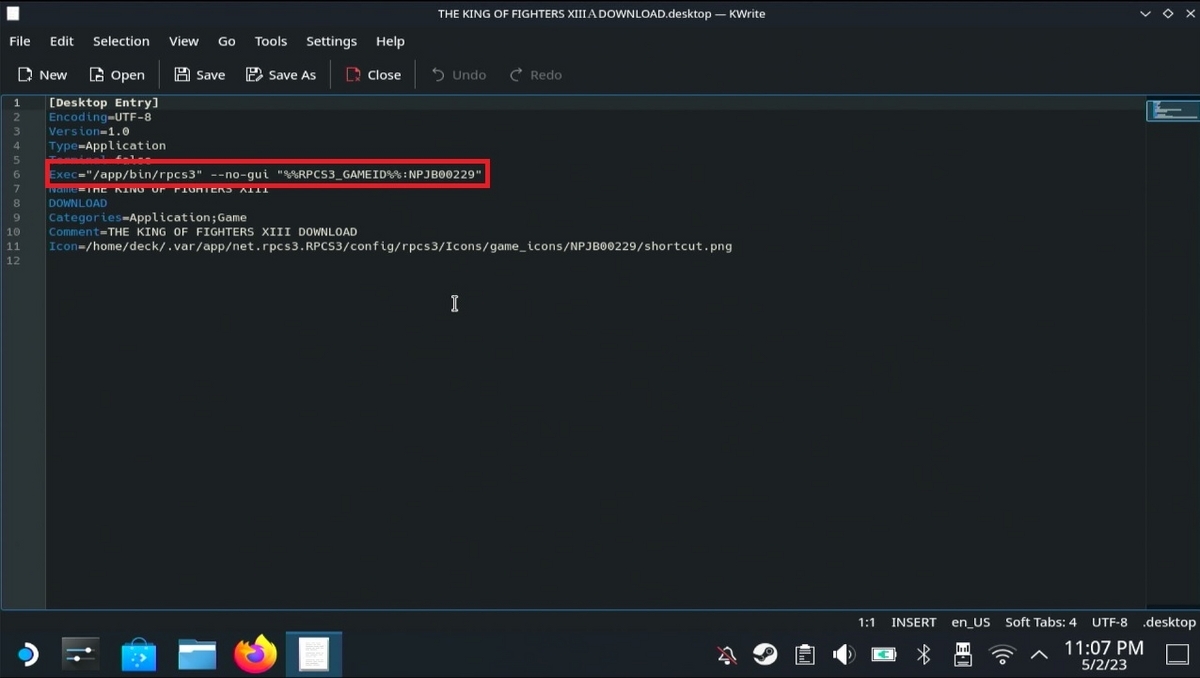Open the removable devices tray icon

tap(963, 655)
